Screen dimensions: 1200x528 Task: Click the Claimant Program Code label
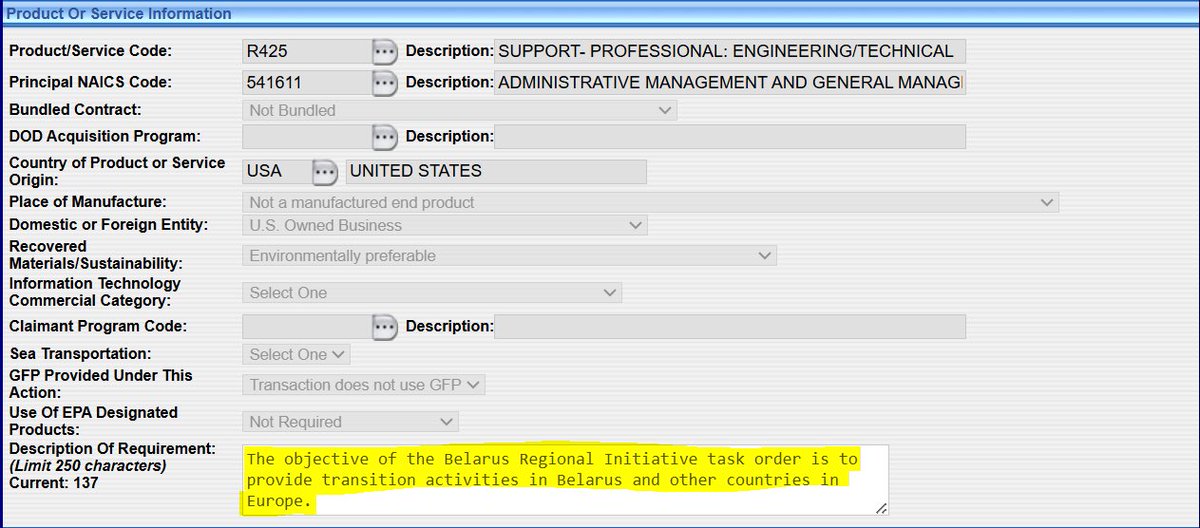98,326
